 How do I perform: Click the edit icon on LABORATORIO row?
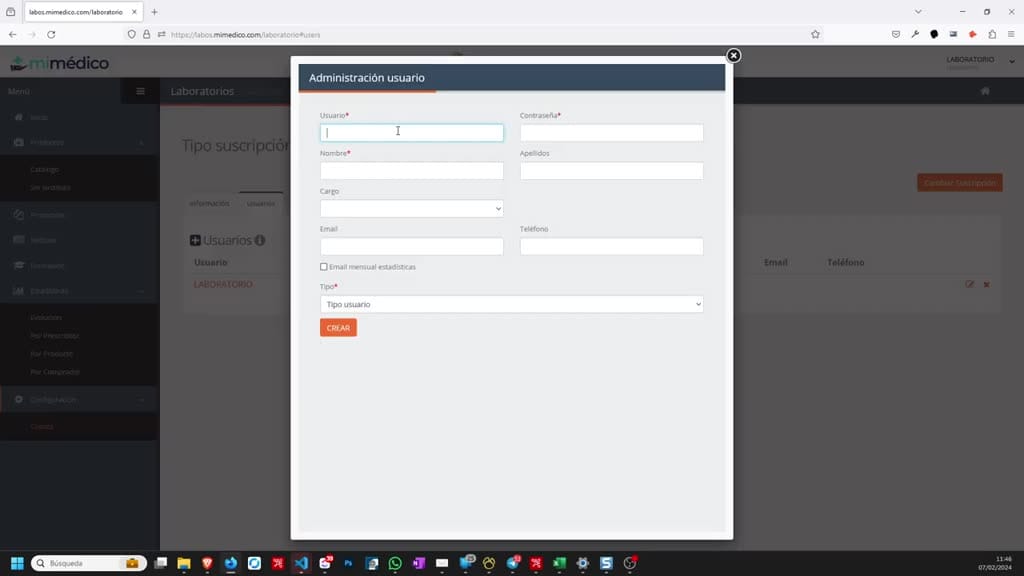pyautogui.click(x=970, y=284)
